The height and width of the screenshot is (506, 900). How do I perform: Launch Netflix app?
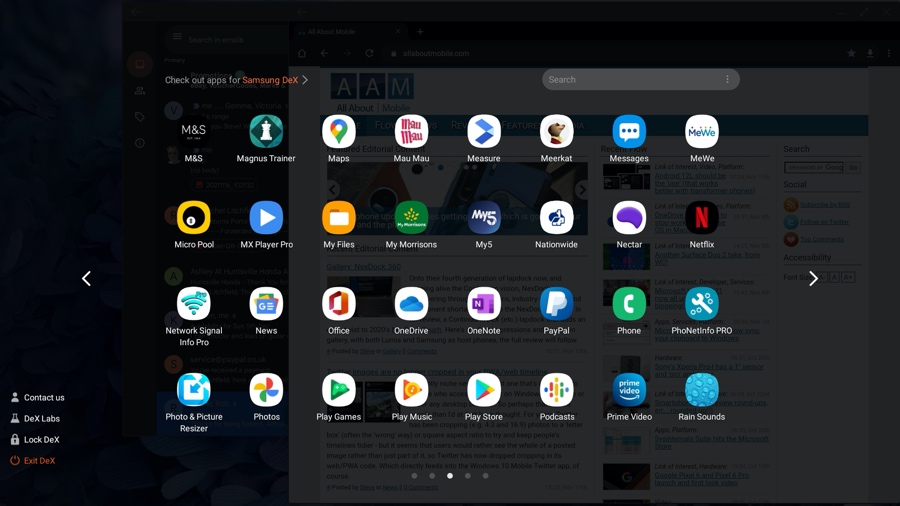point(701,218)
